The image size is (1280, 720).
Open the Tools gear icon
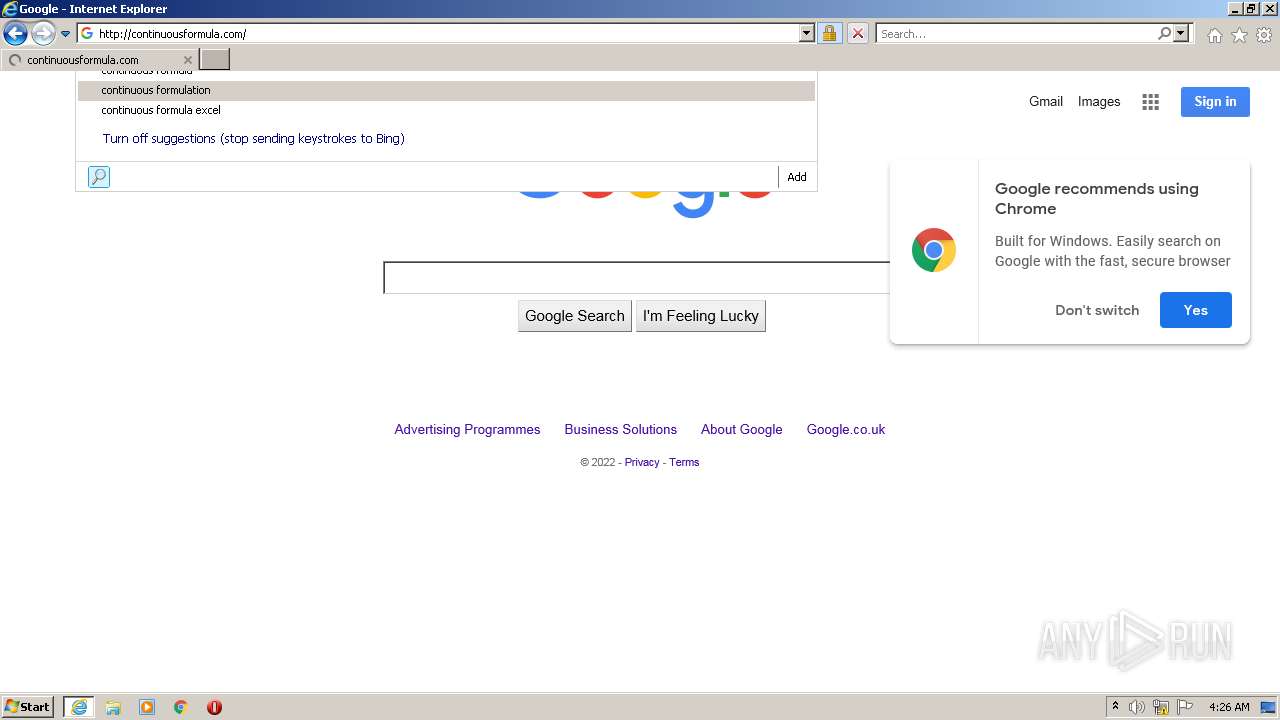coord(1264,35)
